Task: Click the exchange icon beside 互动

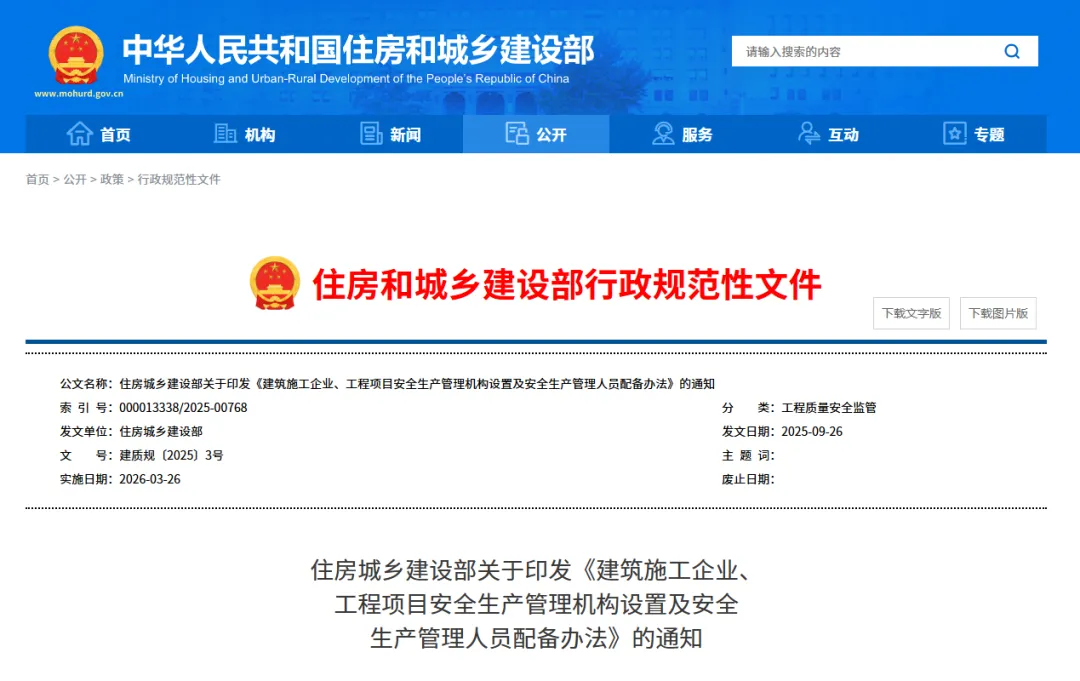Action: click(x=809, y=134)
